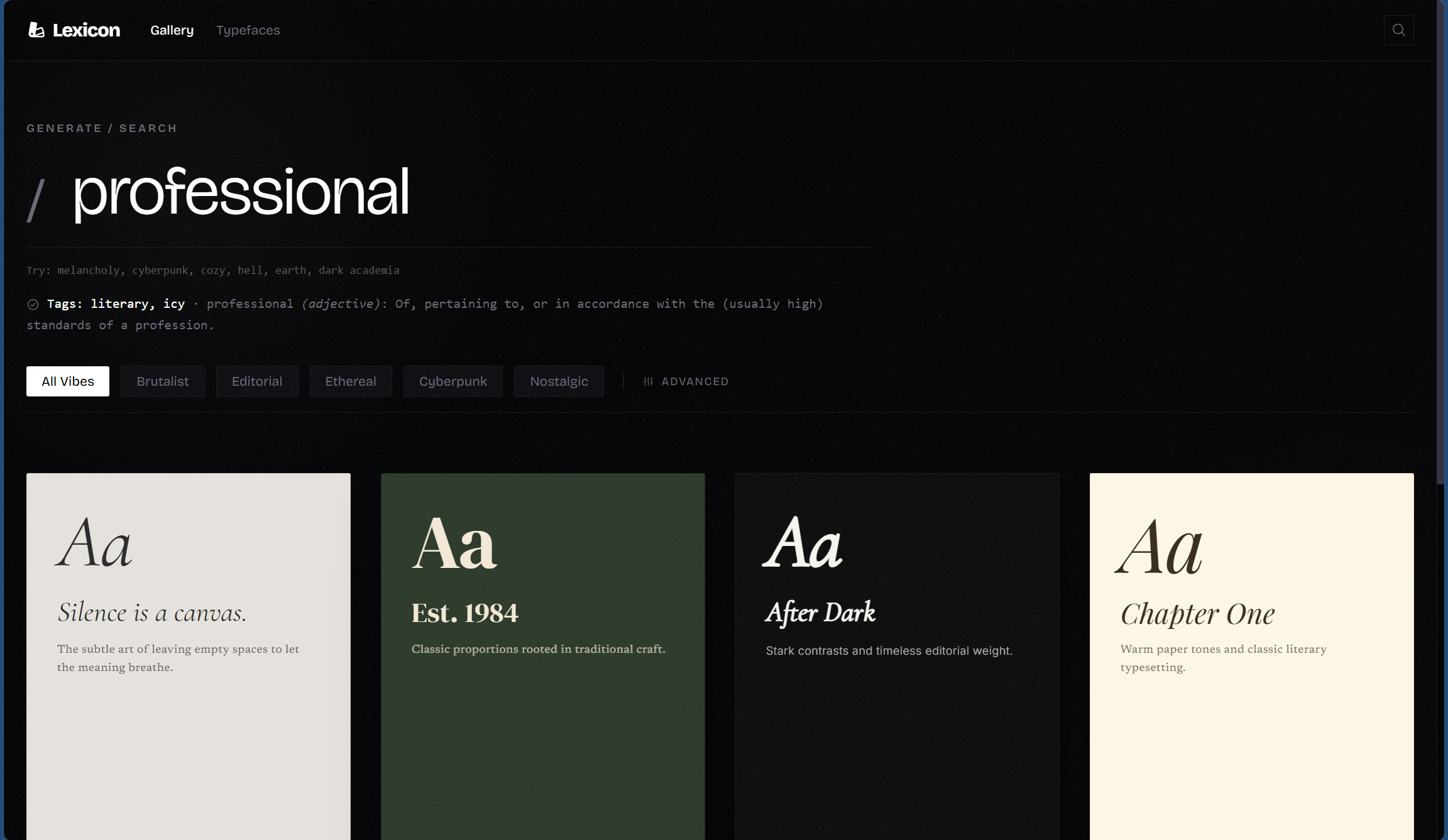
Task: Click the check-circle icon beside Tags
Action: coord(33,305)
